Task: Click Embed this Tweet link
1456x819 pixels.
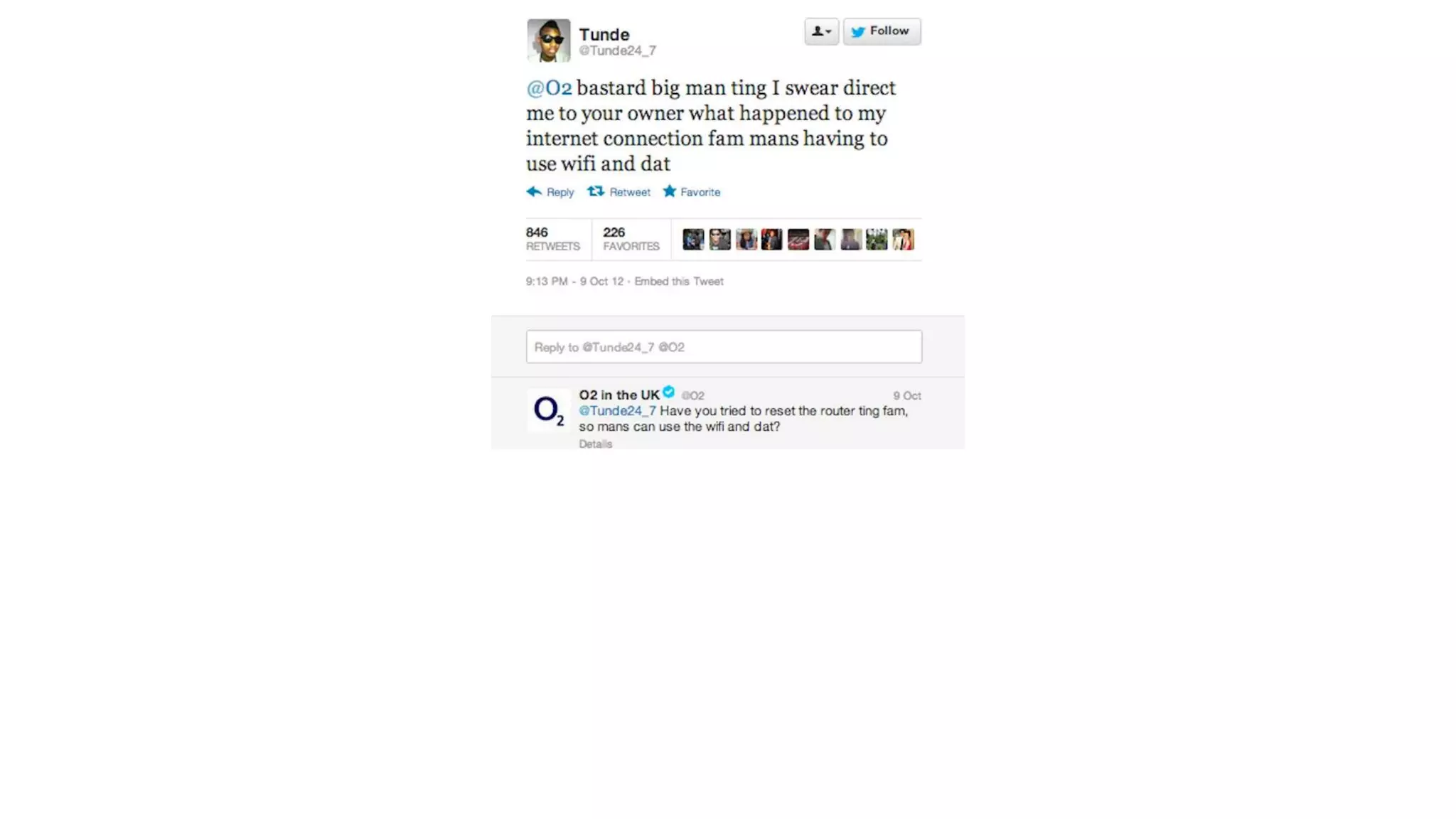Action: click(x=679, y=282)
